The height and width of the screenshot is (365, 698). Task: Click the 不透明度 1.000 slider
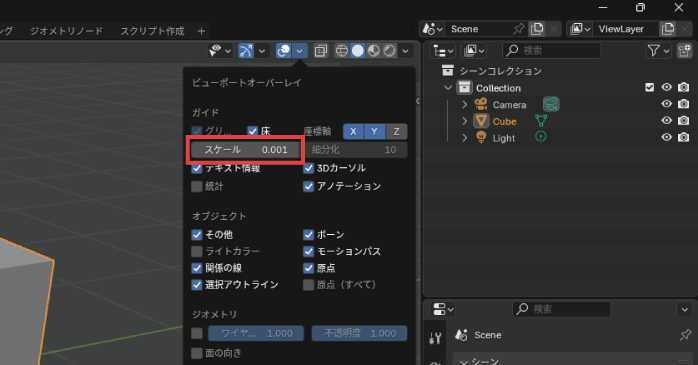(x=359, y=333)
